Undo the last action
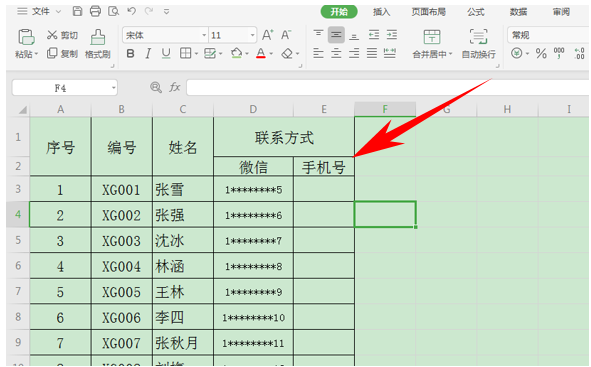 [x=132, y=11]
